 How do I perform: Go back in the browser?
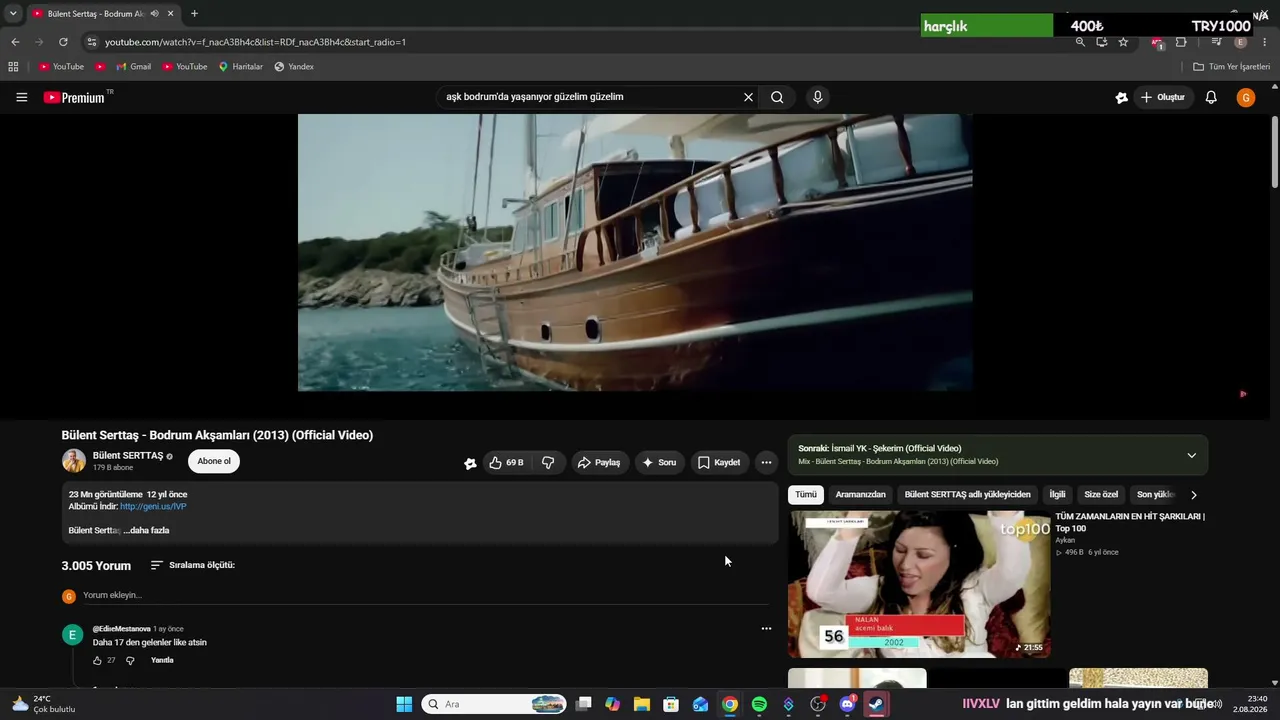pyautogui.click(x=15, y=42)
